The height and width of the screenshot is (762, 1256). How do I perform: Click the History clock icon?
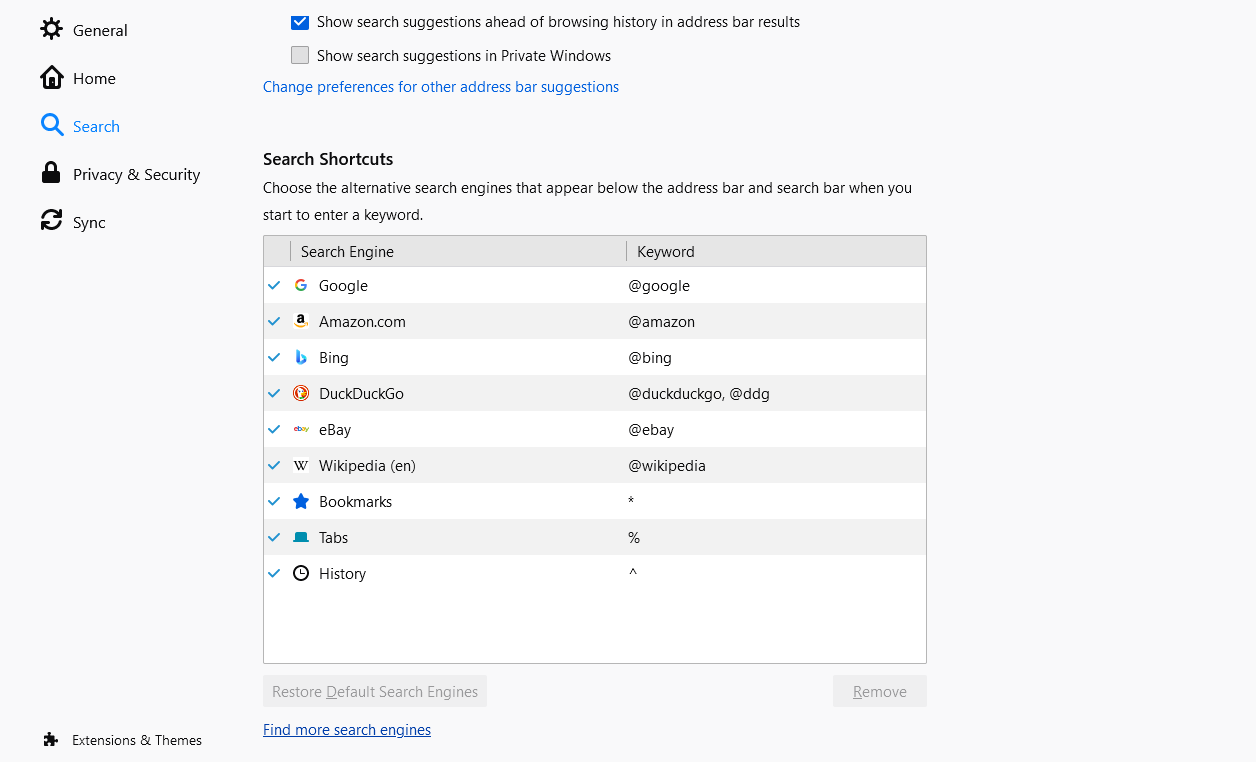coord(300,573)
